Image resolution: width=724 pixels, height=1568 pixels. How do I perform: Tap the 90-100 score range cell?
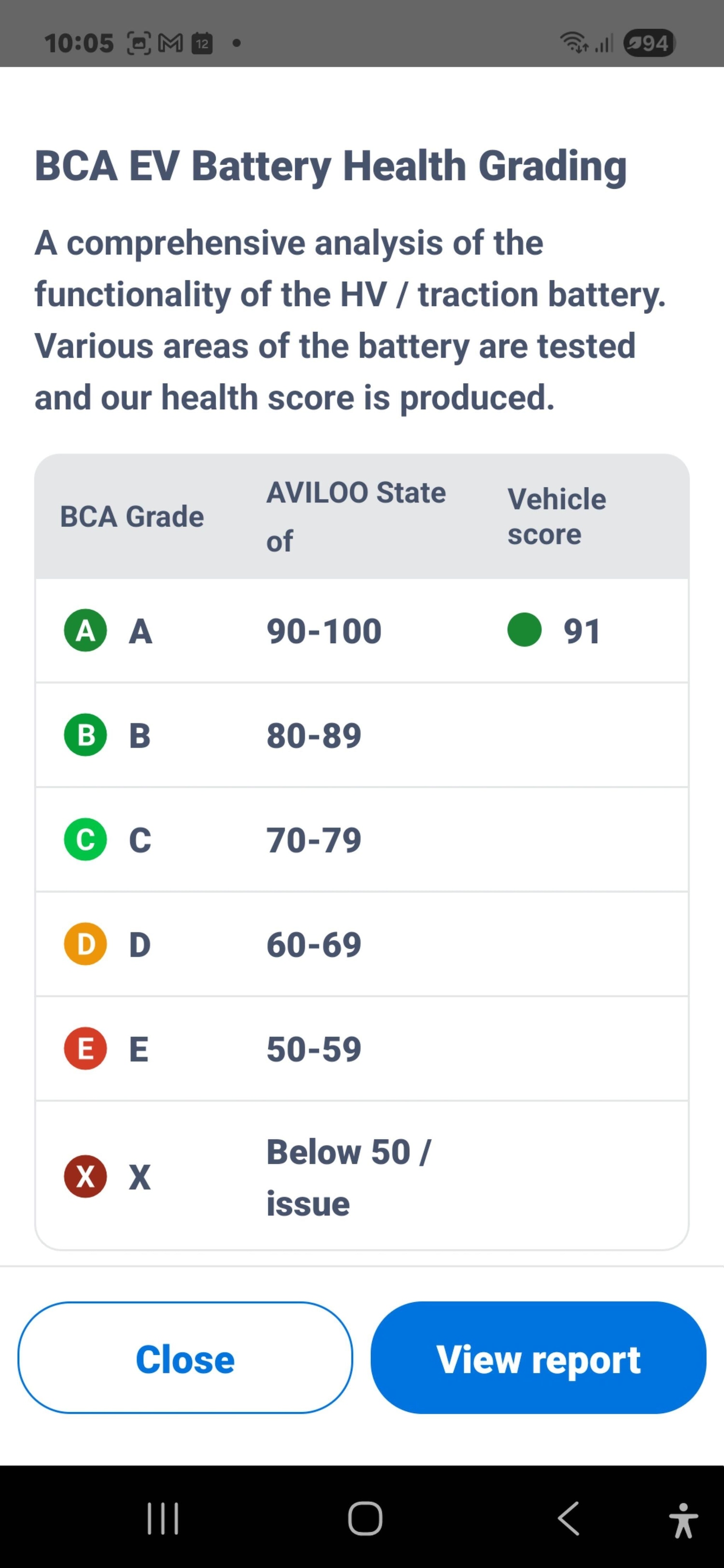324,631
